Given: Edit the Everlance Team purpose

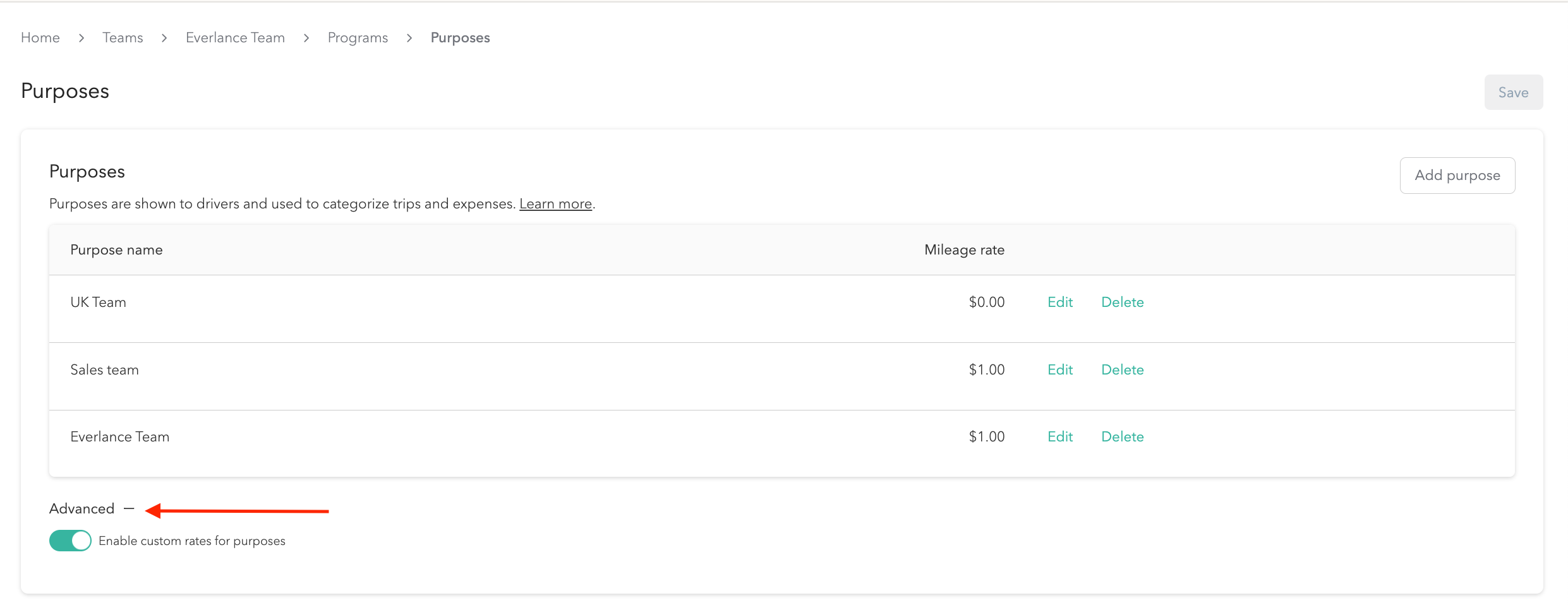Looking at the screenshot, I should click(1059, 437).
